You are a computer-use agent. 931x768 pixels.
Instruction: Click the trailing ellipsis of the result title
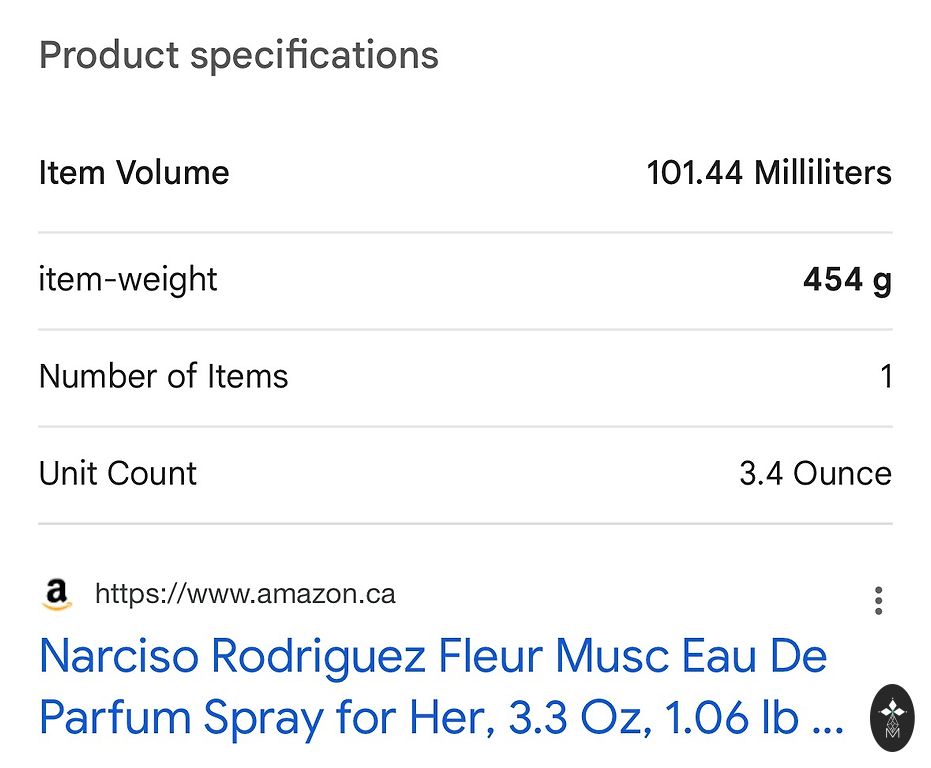pyautogui.click(x=828, y=720)
